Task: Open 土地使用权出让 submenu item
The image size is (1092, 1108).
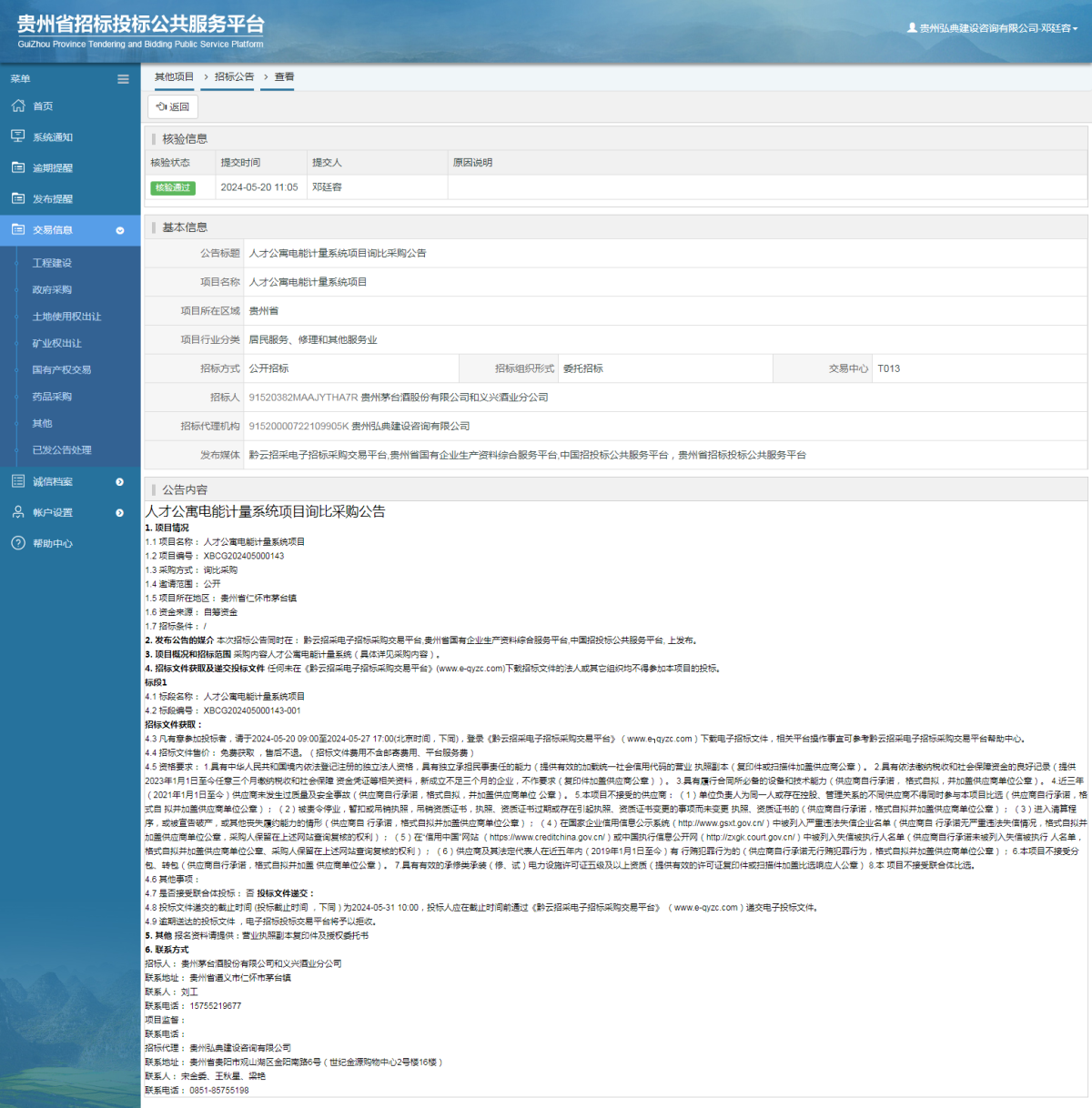Action: click(x=66, y=317)
